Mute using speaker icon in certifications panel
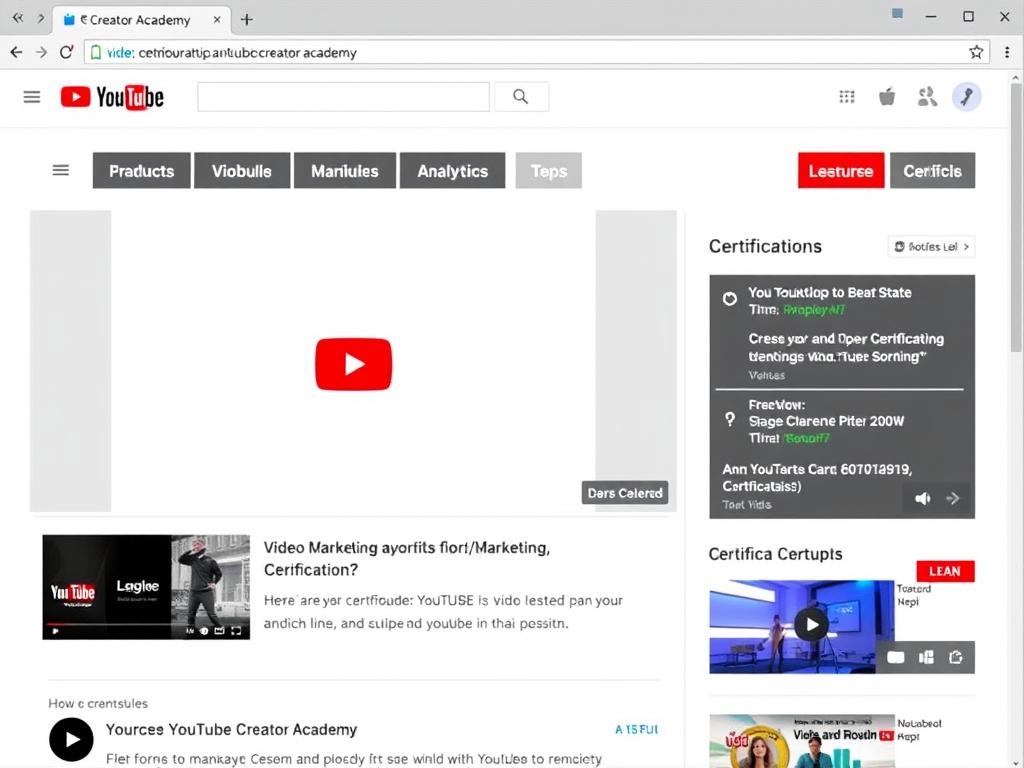Image resolution: width=1024 pixels, height=768 pixels. (x=922, y=499)
